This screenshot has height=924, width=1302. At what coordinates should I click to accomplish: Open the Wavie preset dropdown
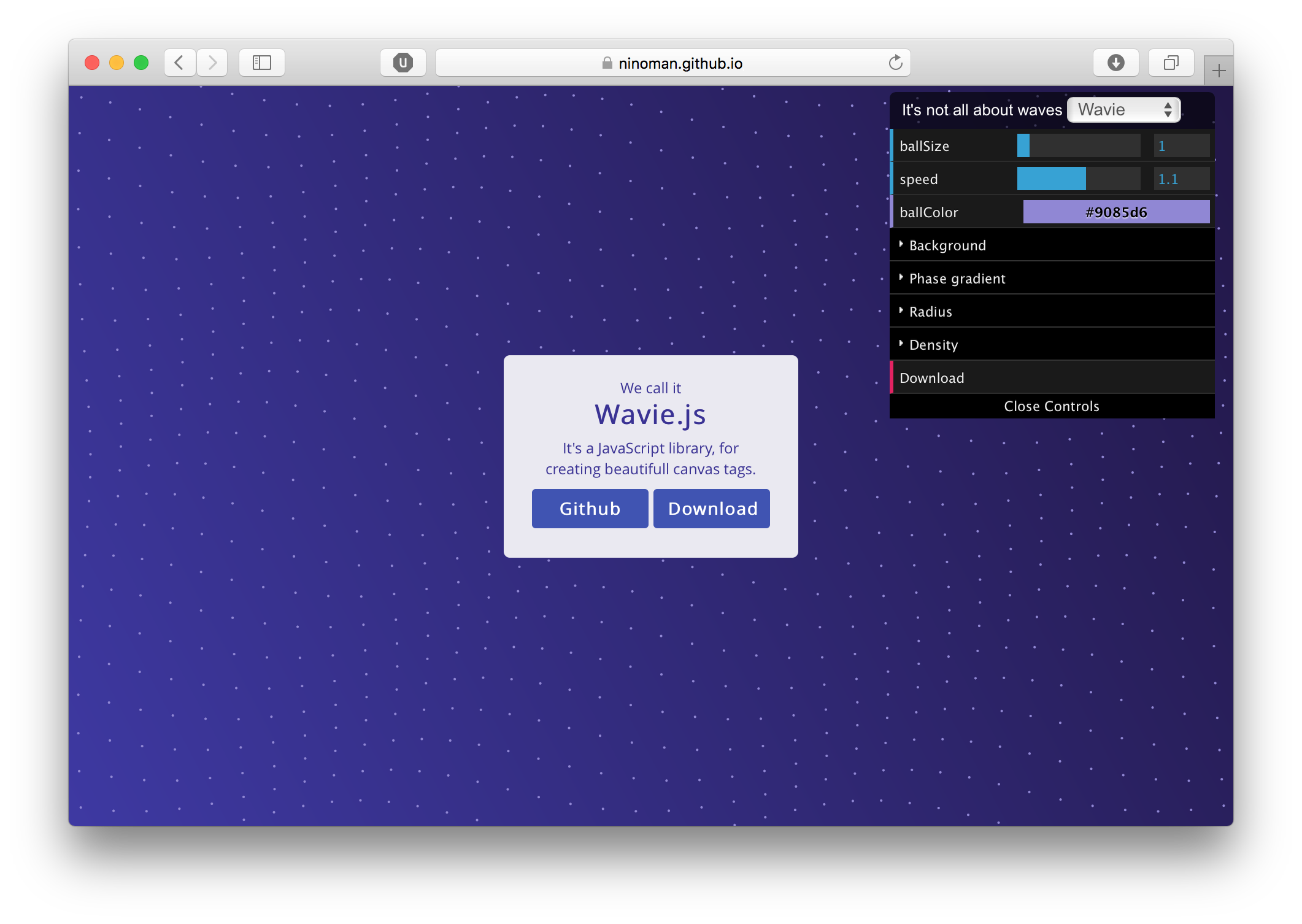pyautogui.click(x=1123, y=109)
